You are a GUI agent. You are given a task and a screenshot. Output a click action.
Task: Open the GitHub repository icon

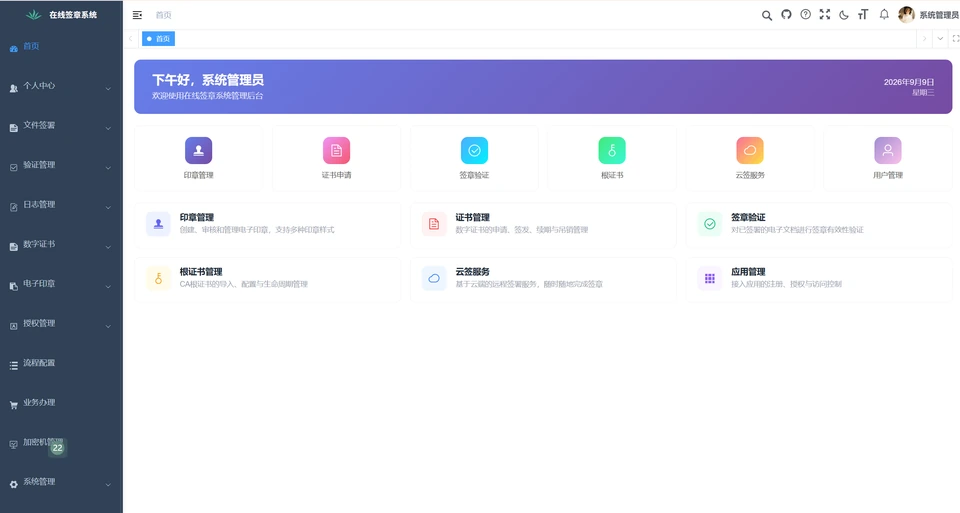tap(786, 15)
